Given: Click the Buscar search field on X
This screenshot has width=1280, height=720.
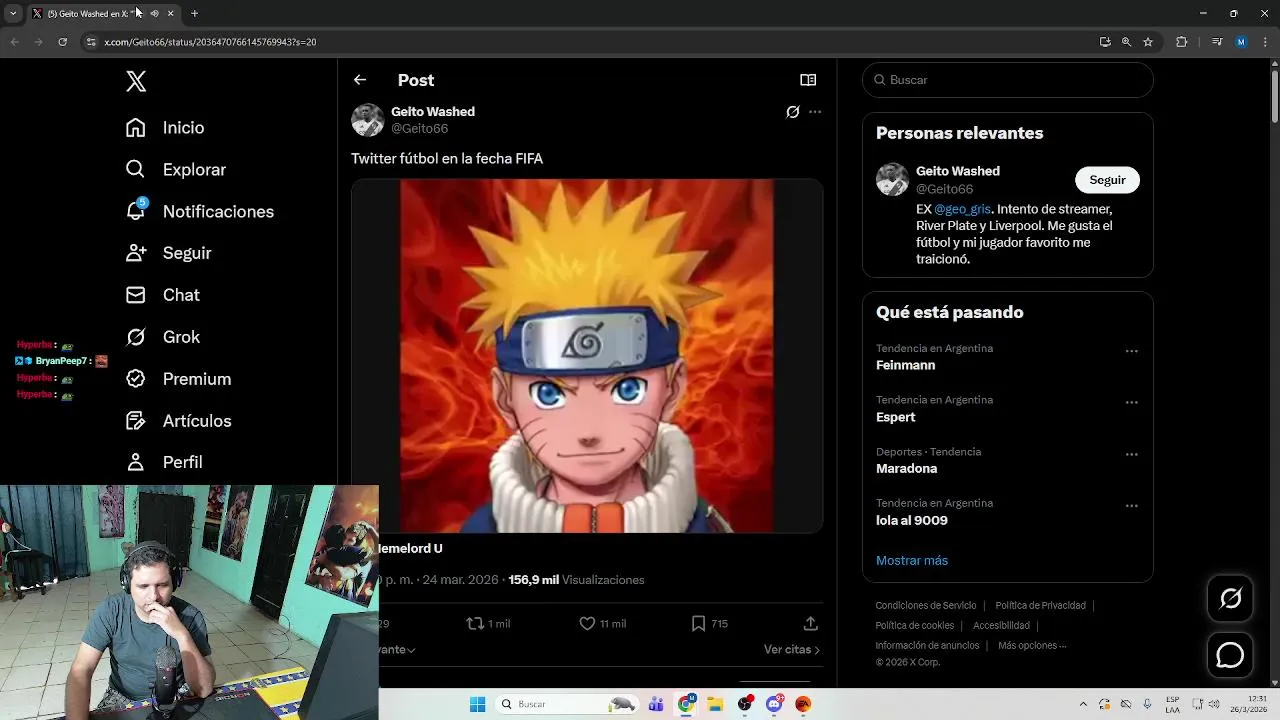Looking at the screenshot, I should (1008, 80).
